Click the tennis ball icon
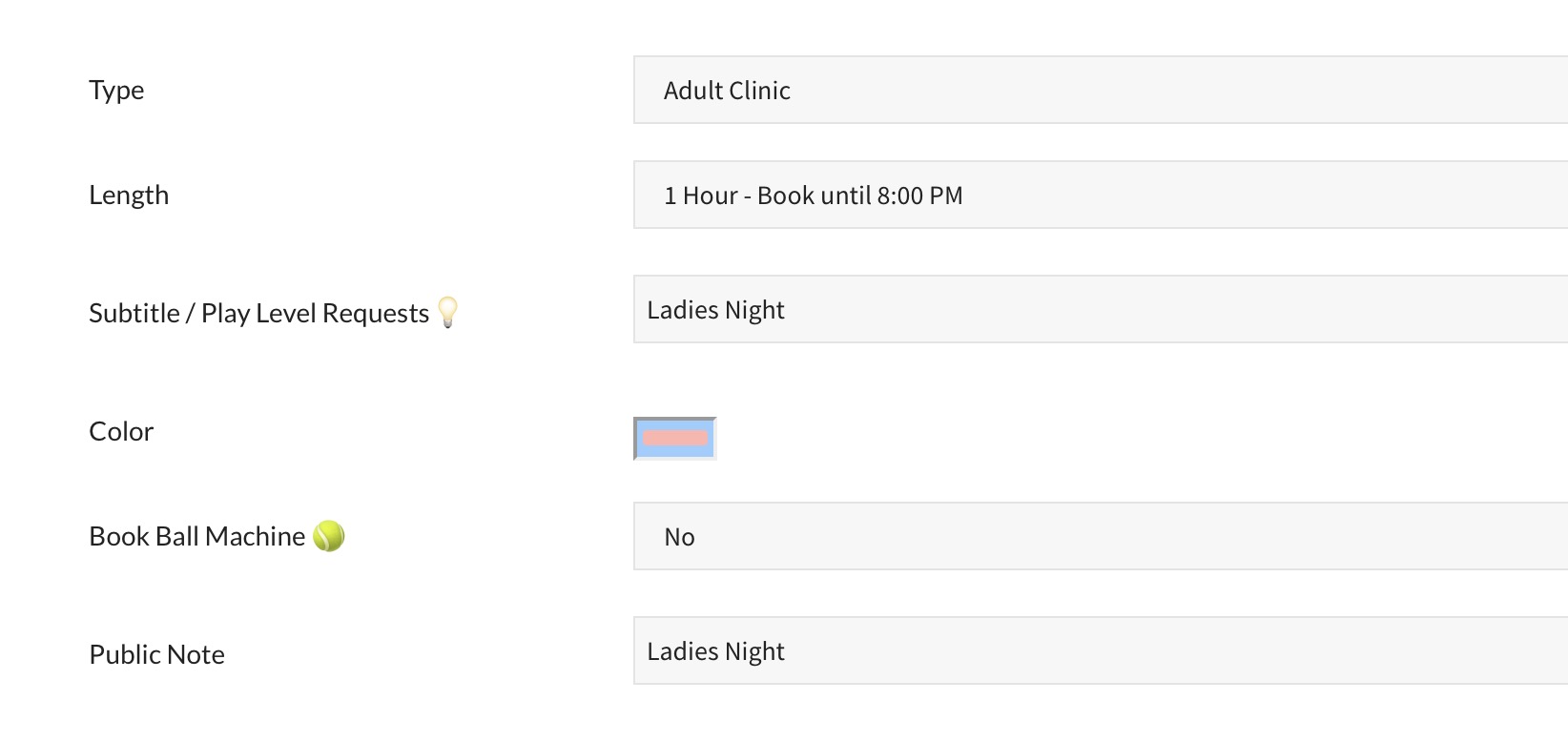The image size is (1568, 742). pos(328,536)
